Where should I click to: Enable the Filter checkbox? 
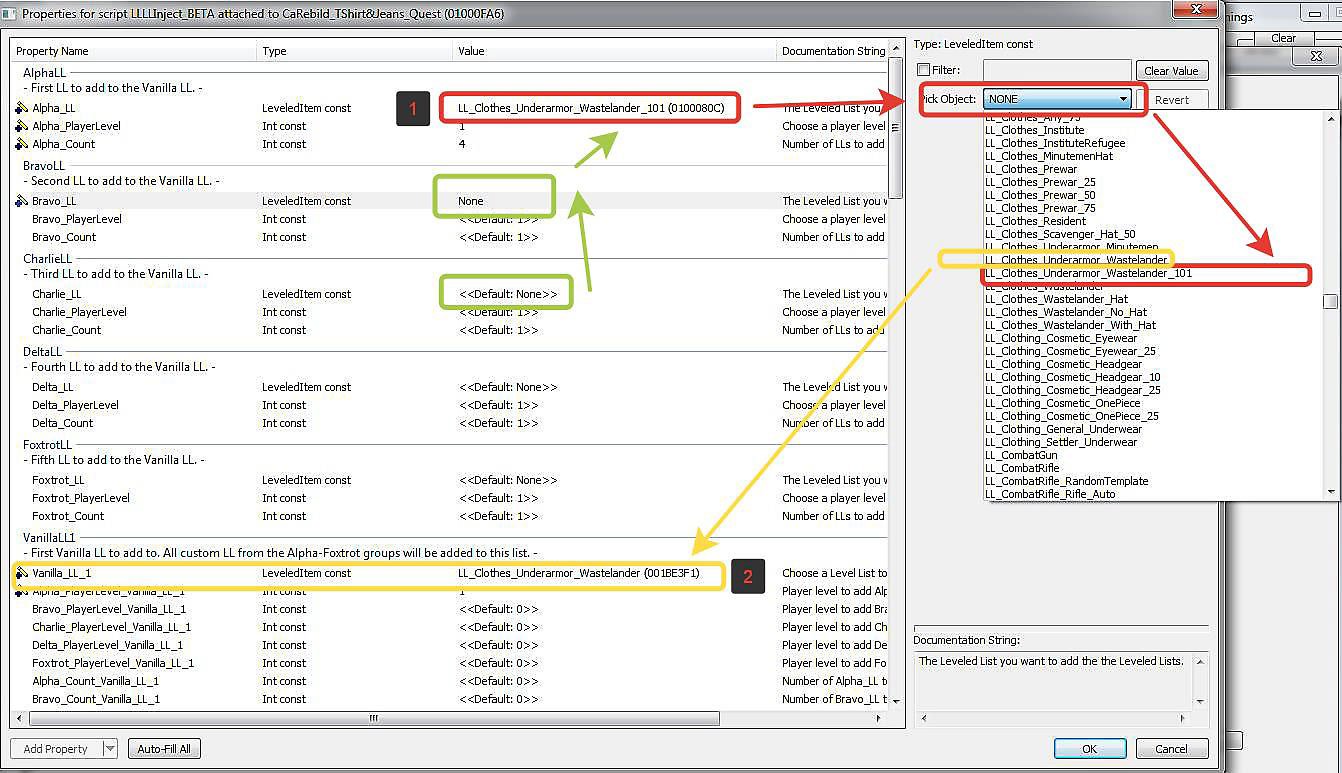[924, 70]
